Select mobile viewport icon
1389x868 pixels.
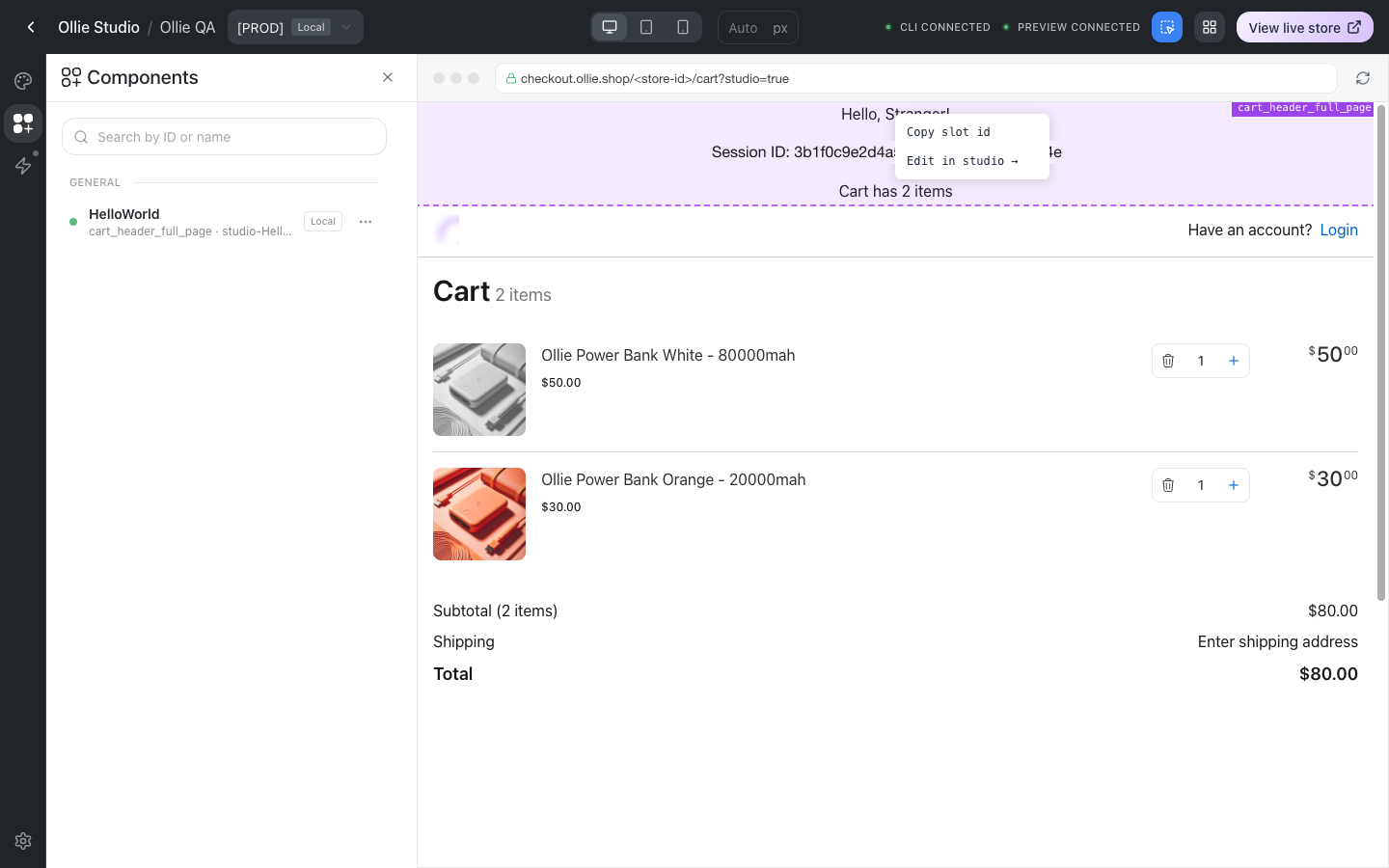(x=683, y=27)
